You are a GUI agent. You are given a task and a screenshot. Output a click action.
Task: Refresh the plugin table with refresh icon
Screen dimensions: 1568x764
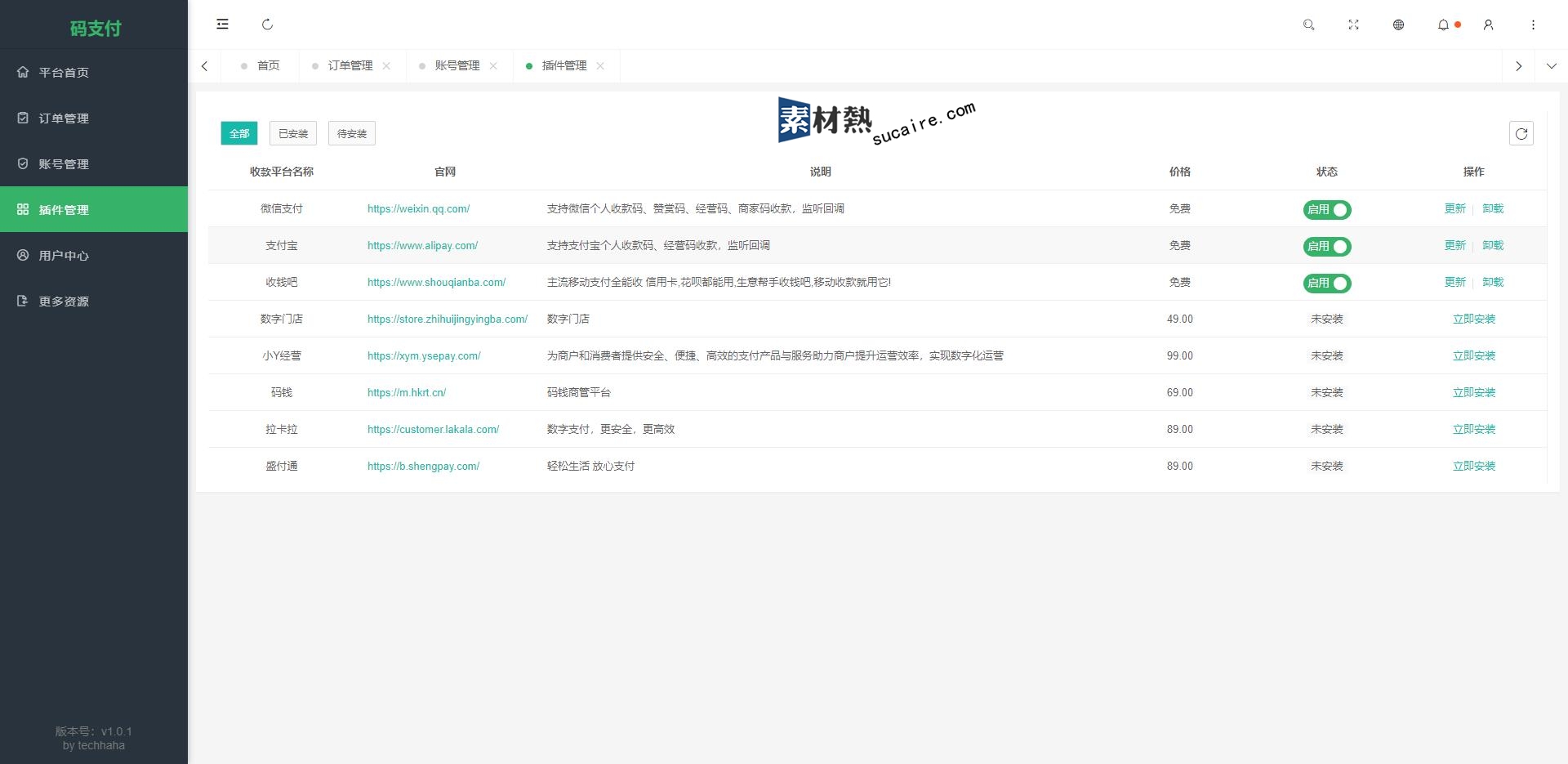1521,133
